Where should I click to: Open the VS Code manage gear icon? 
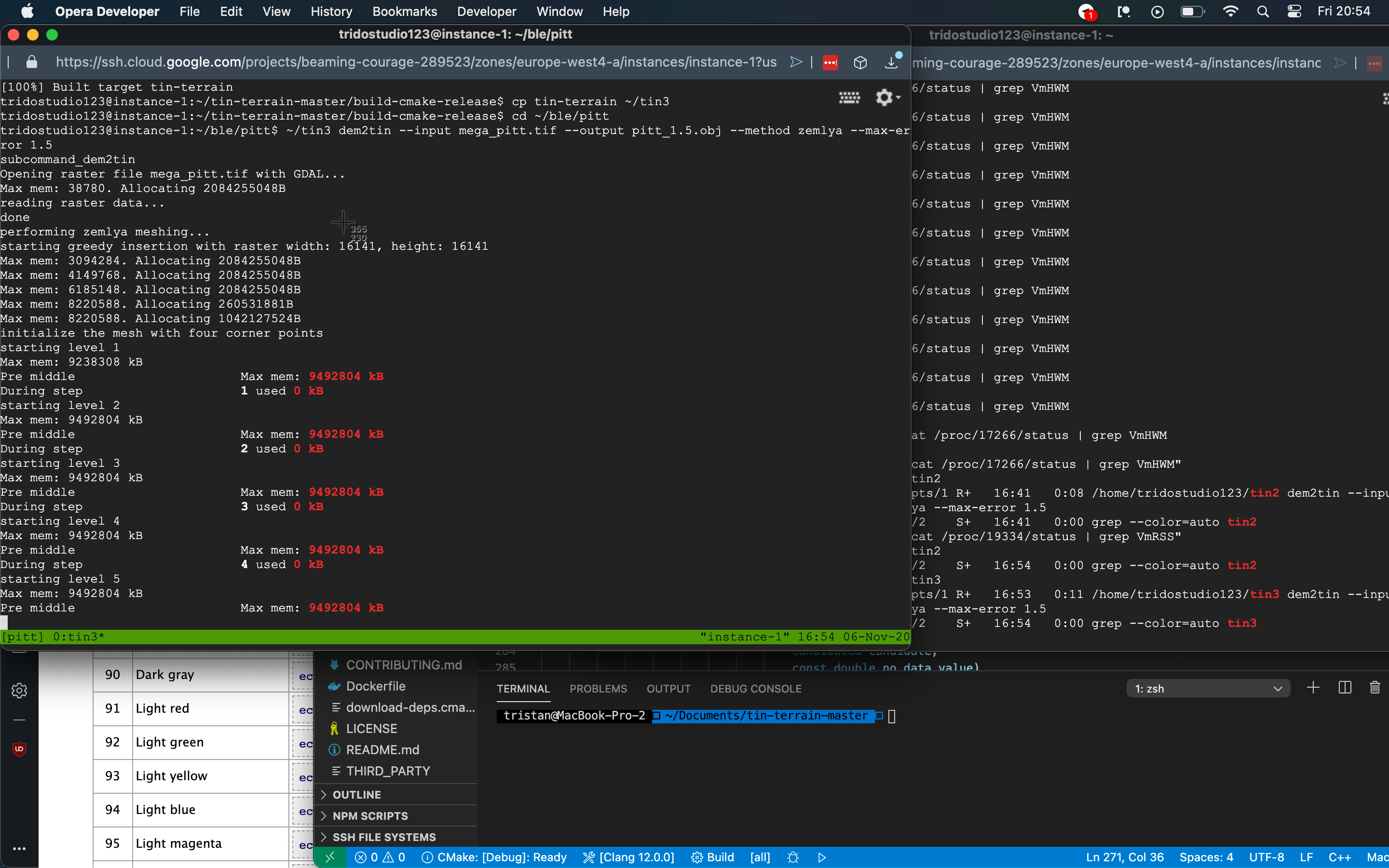19,690
